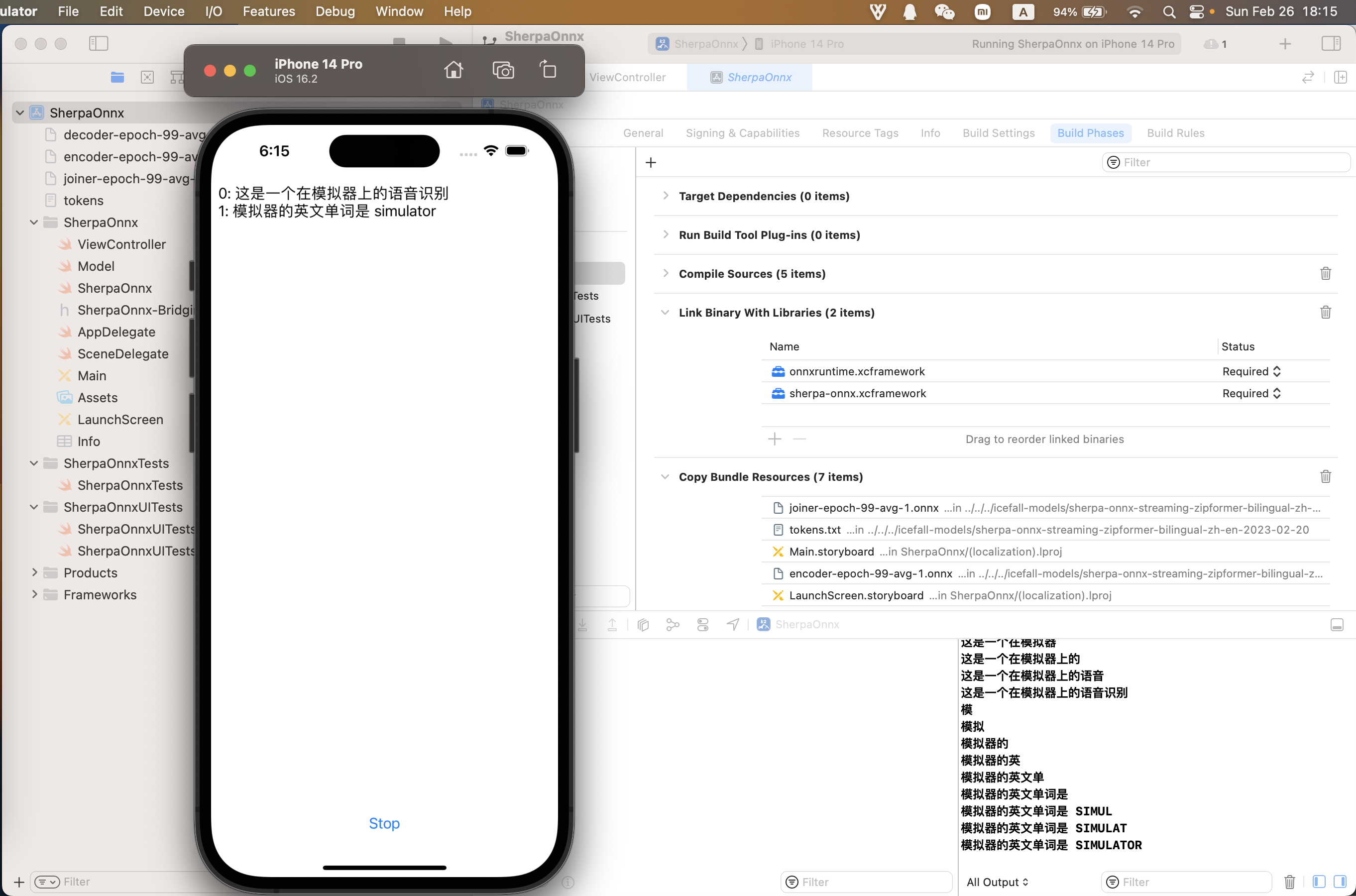Open the Debug menu

coord(335,11)
